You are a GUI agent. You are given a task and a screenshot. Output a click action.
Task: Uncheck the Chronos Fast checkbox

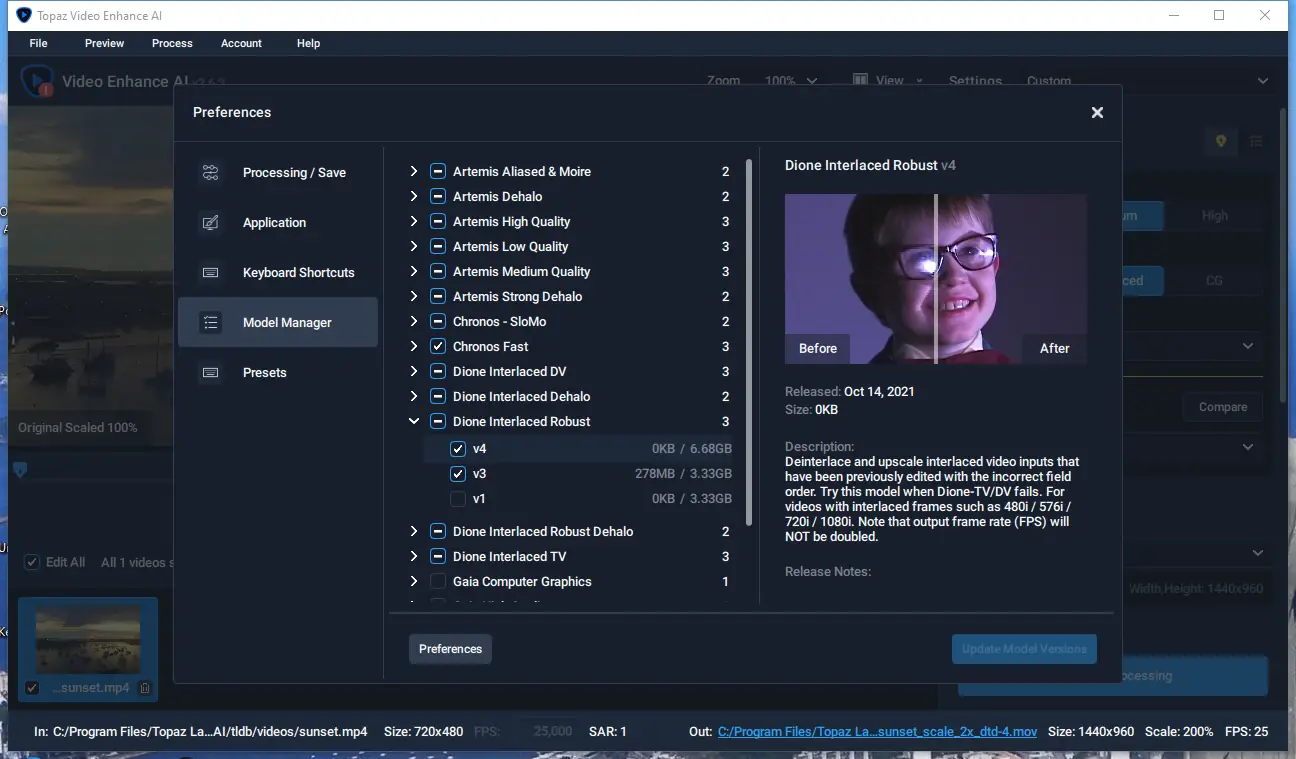(438, 347)
